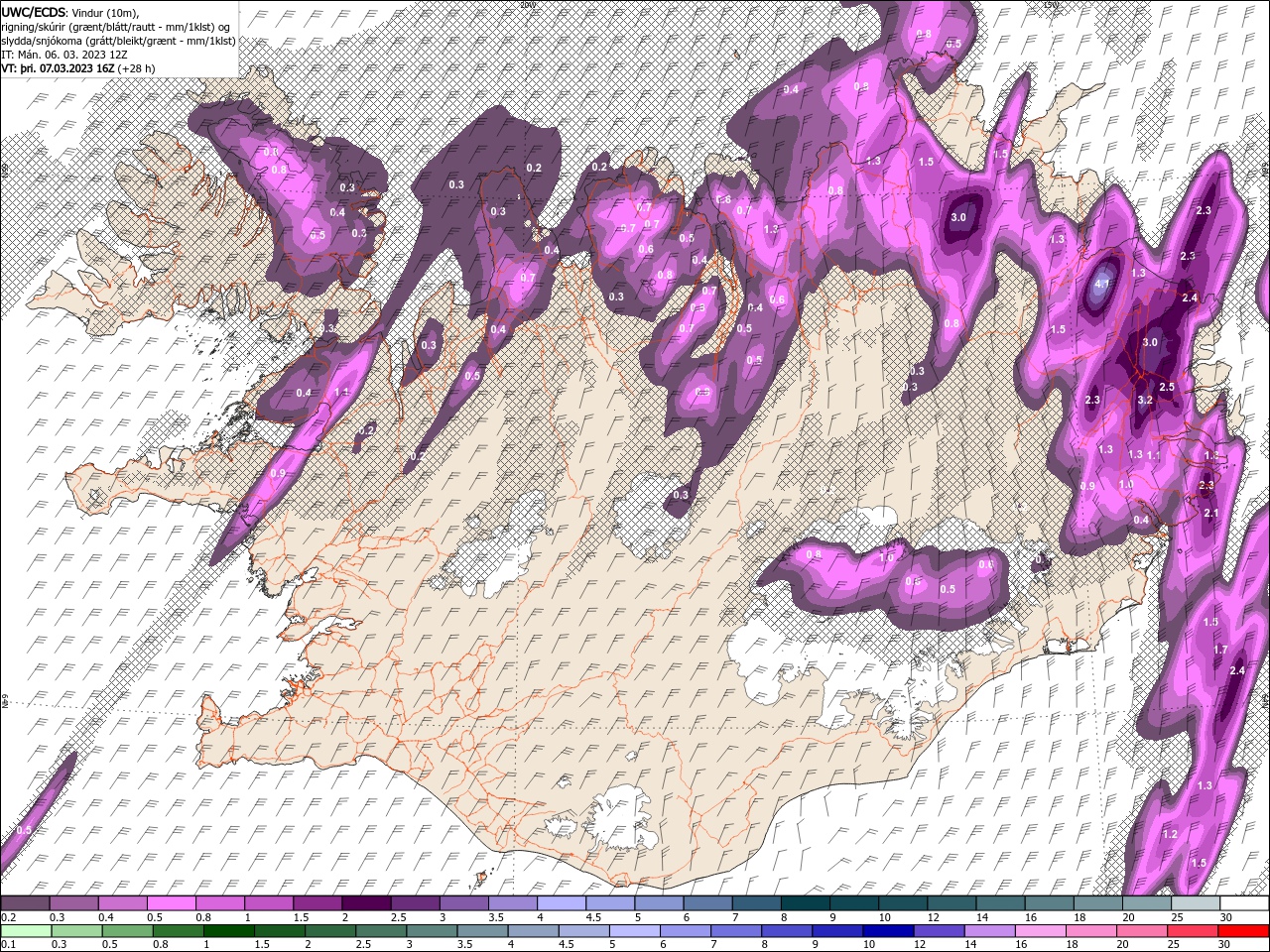The height and width of the screenshot is (952, 1270).
Task: Select the 'VT: þri. 07.03.2023 16Z' valid time text
Action: click(x=58, y=69)
